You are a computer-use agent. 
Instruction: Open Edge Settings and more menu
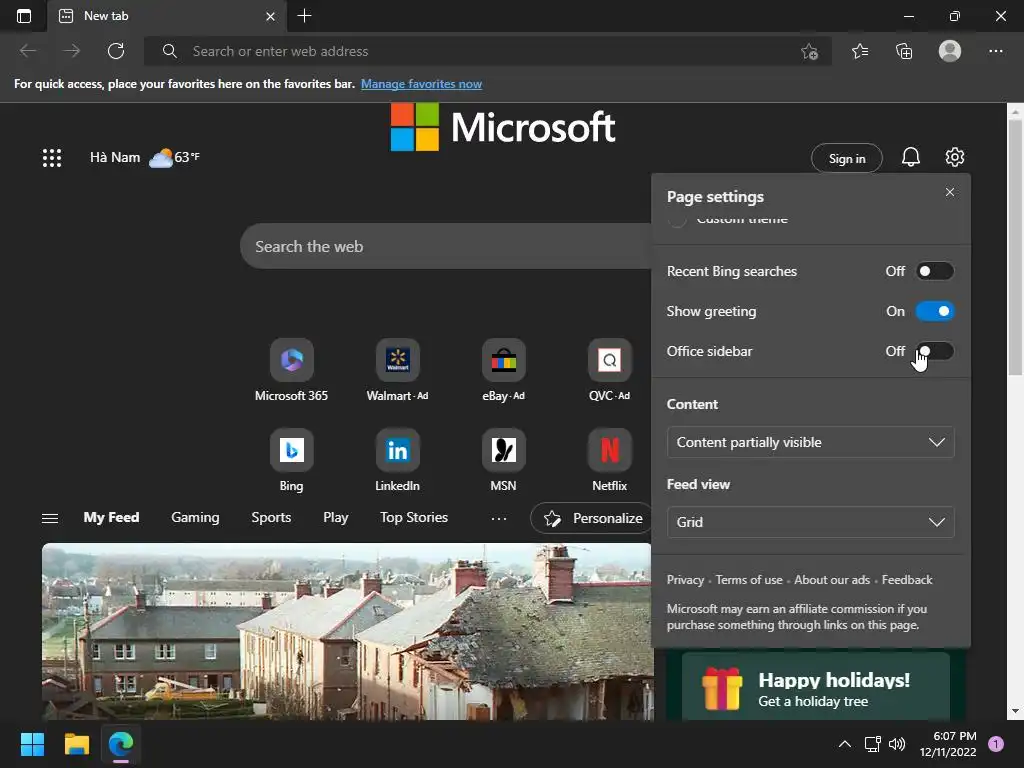click(x=995, y=51)
